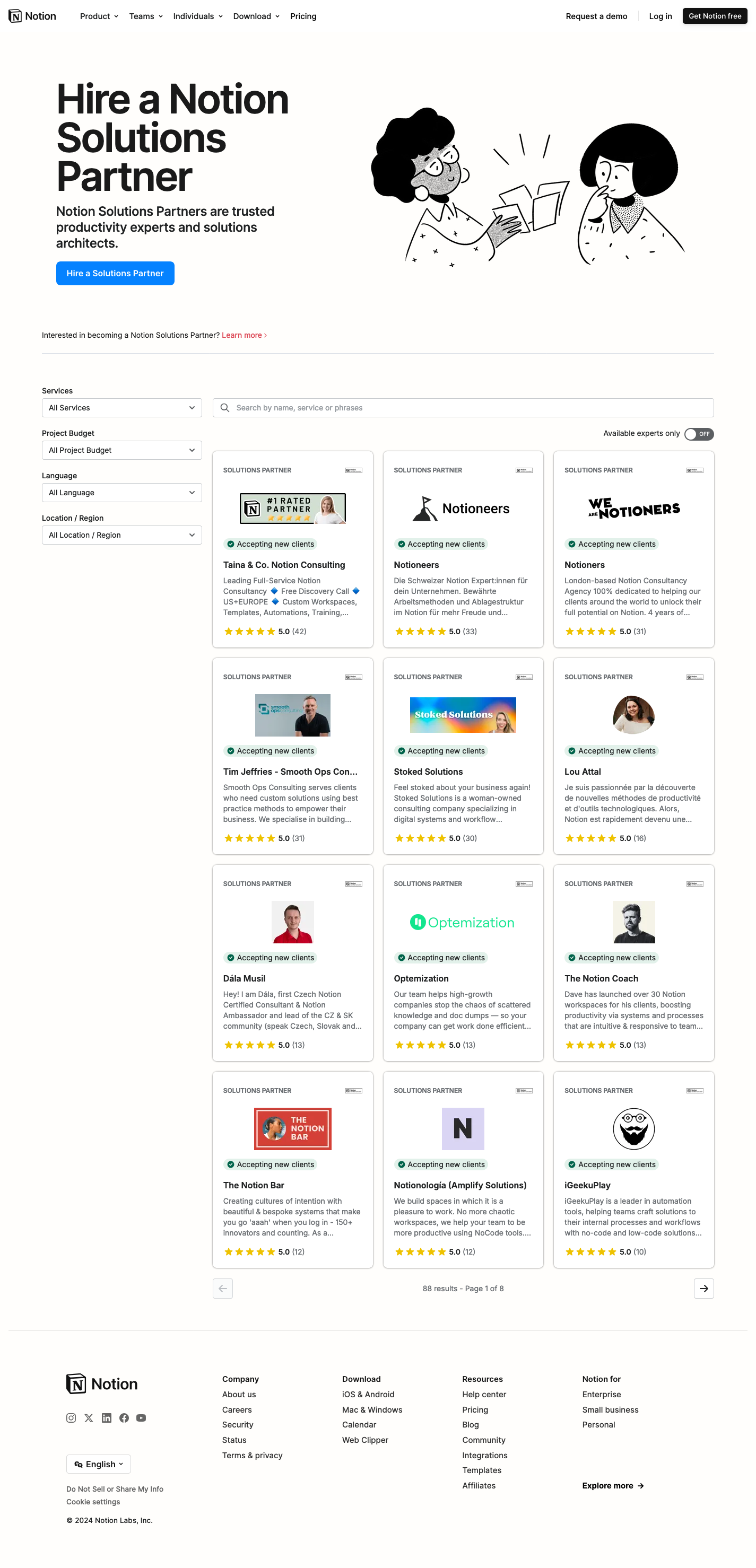Screen dimensions: 756x1568
Task: Click Do Not Sell or Share My Info
Action: [115, 1489]
